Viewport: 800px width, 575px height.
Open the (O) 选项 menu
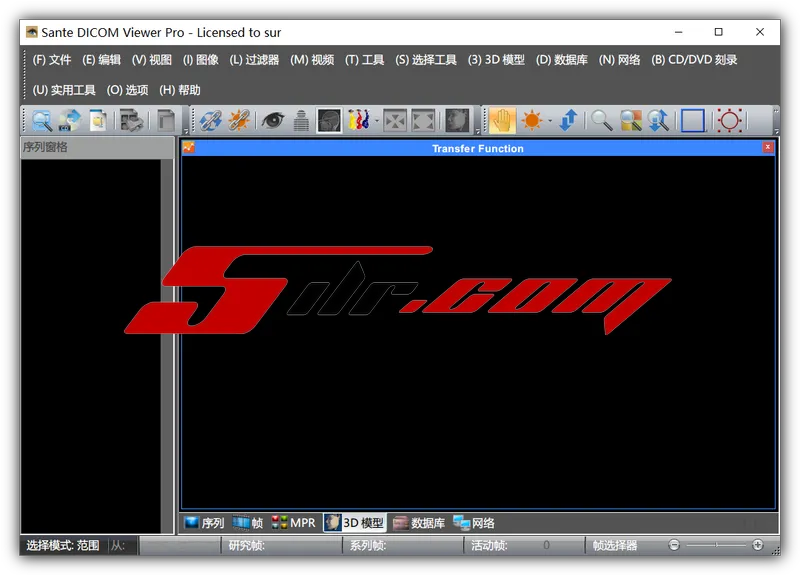point(127,90)
